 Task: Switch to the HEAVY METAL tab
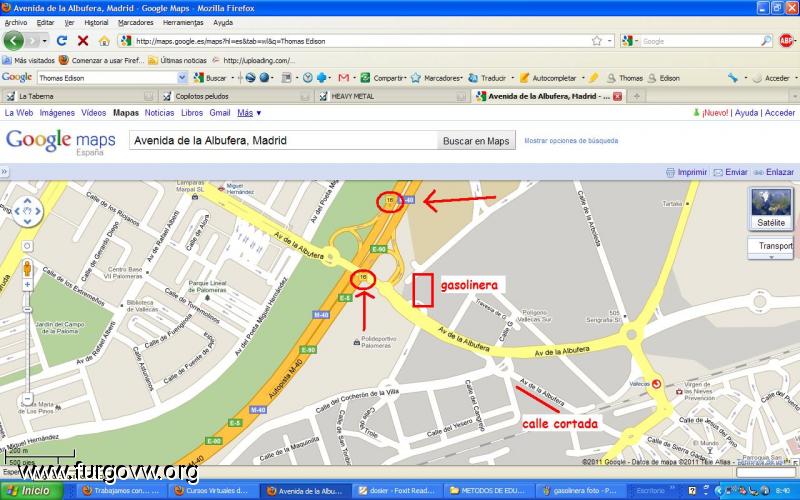click(x=391, y=96)
